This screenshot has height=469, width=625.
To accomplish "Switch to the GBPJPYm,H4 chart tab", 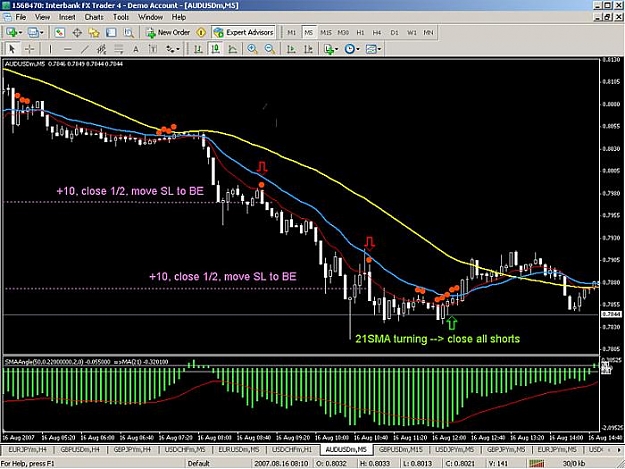I will 132,449.
